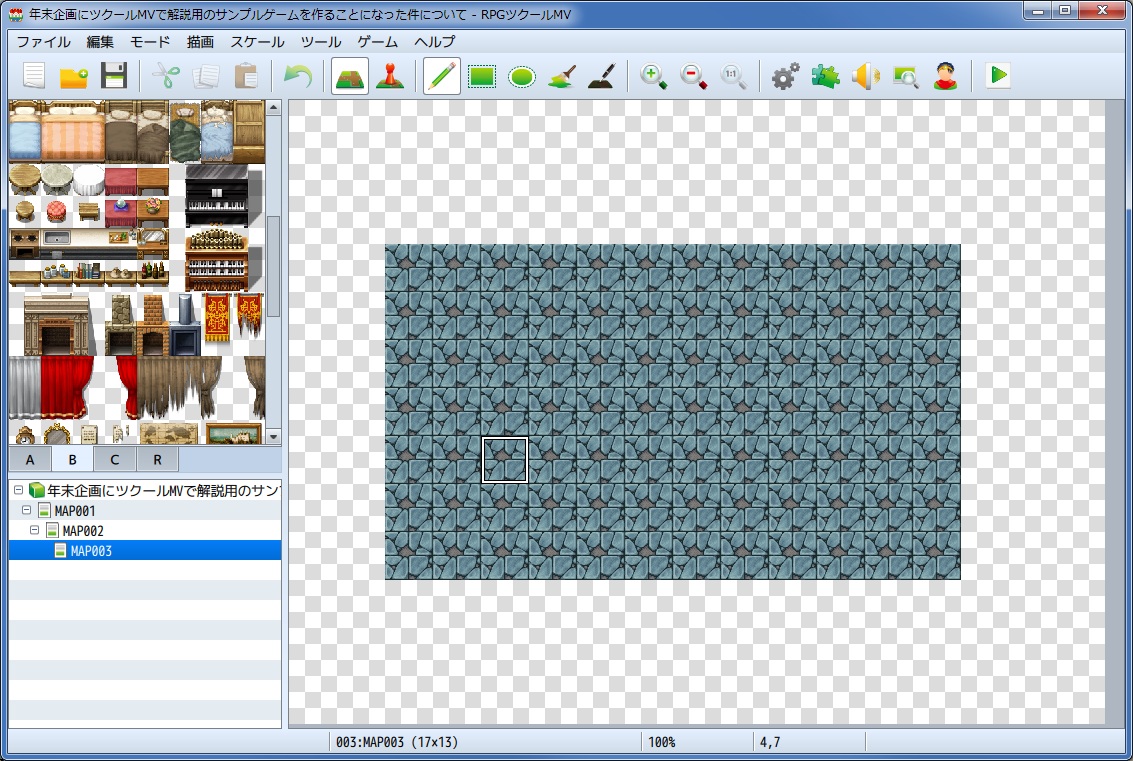The width and height of the screenshot is (1133, 761).
Task: Start playtest with the green play button
Action: tap(997, 77)
